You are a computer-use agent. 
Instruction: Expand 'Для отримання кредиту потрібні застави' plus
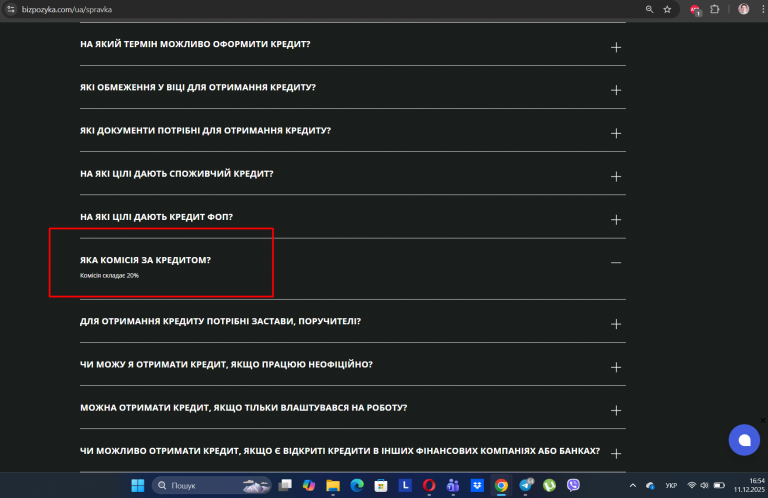[616, 324]
